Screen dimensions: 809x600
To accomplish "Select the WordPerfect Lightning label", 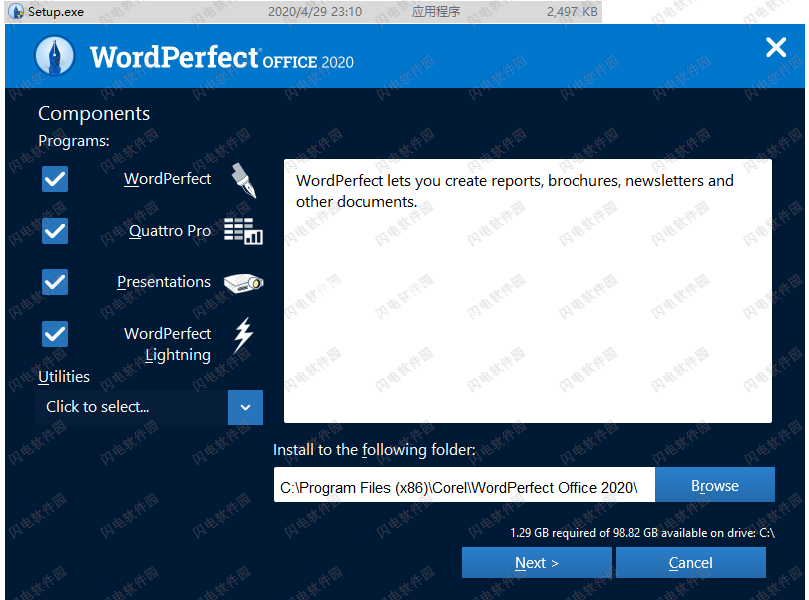I will click(167, 344).
